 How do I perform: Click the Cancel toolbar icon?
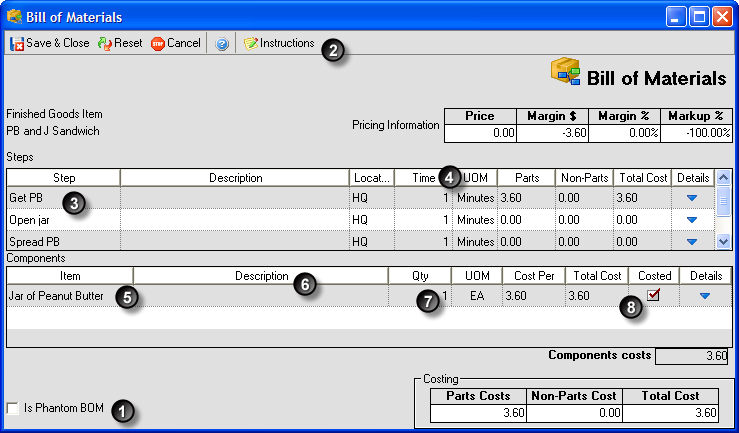[158, 44]
